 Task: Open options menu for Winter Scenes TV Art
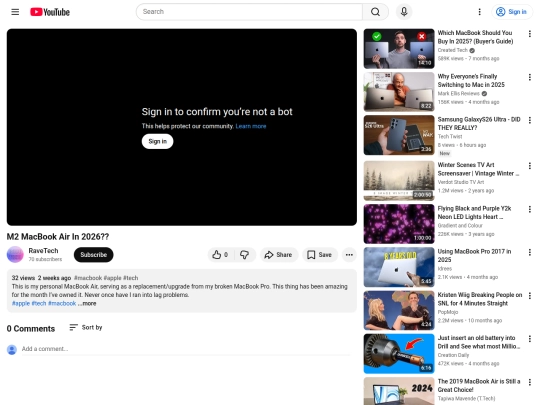(530, 166)
